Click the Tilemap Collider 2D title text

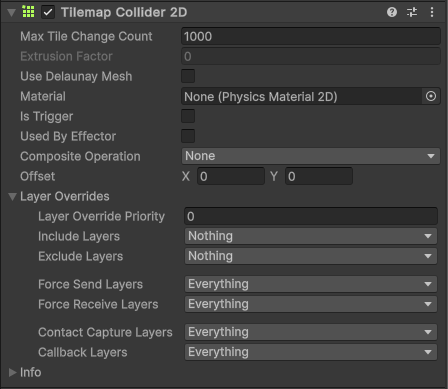click(x=124, y=12)
